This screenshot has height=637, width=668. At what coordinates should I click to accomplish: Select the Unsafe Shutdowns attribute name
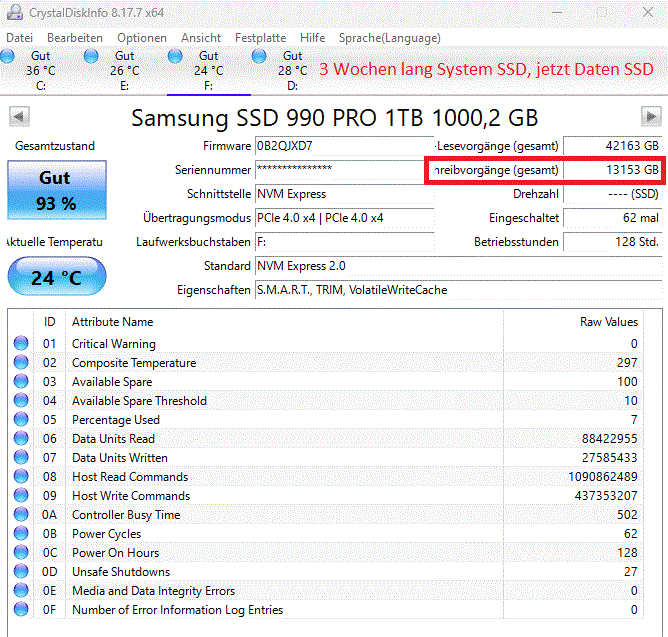pos(121,572)
